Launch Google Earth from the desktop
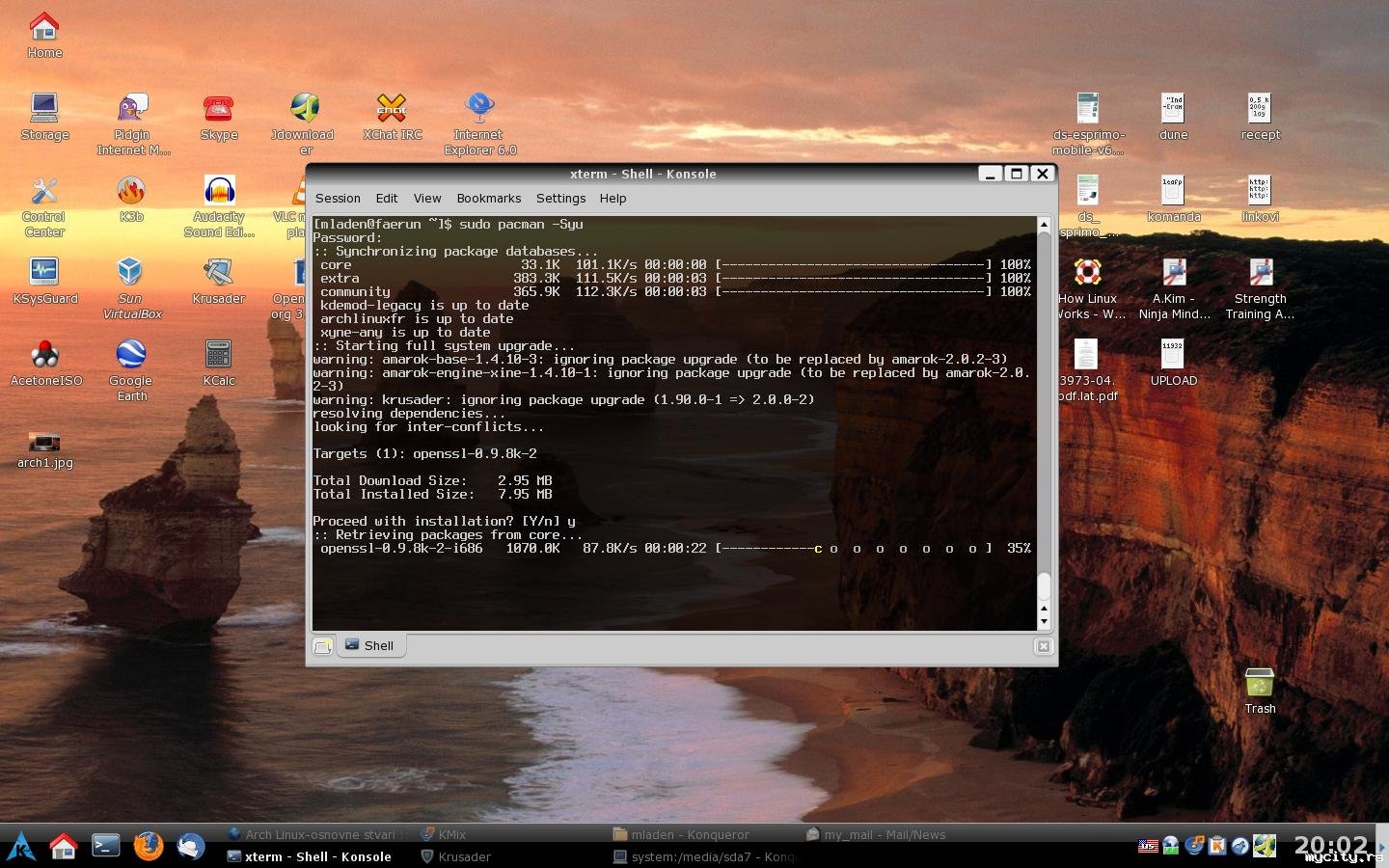 pyautogui.click(x=131, y=357)
